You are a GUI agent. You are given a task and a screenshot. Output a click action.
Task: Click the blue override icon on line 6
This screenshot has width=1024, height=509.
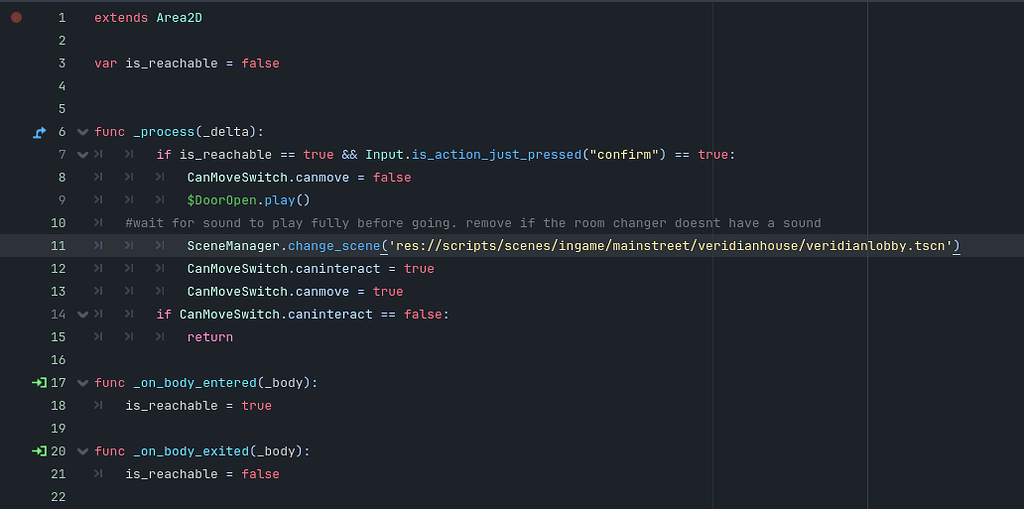tap(40, 132)
